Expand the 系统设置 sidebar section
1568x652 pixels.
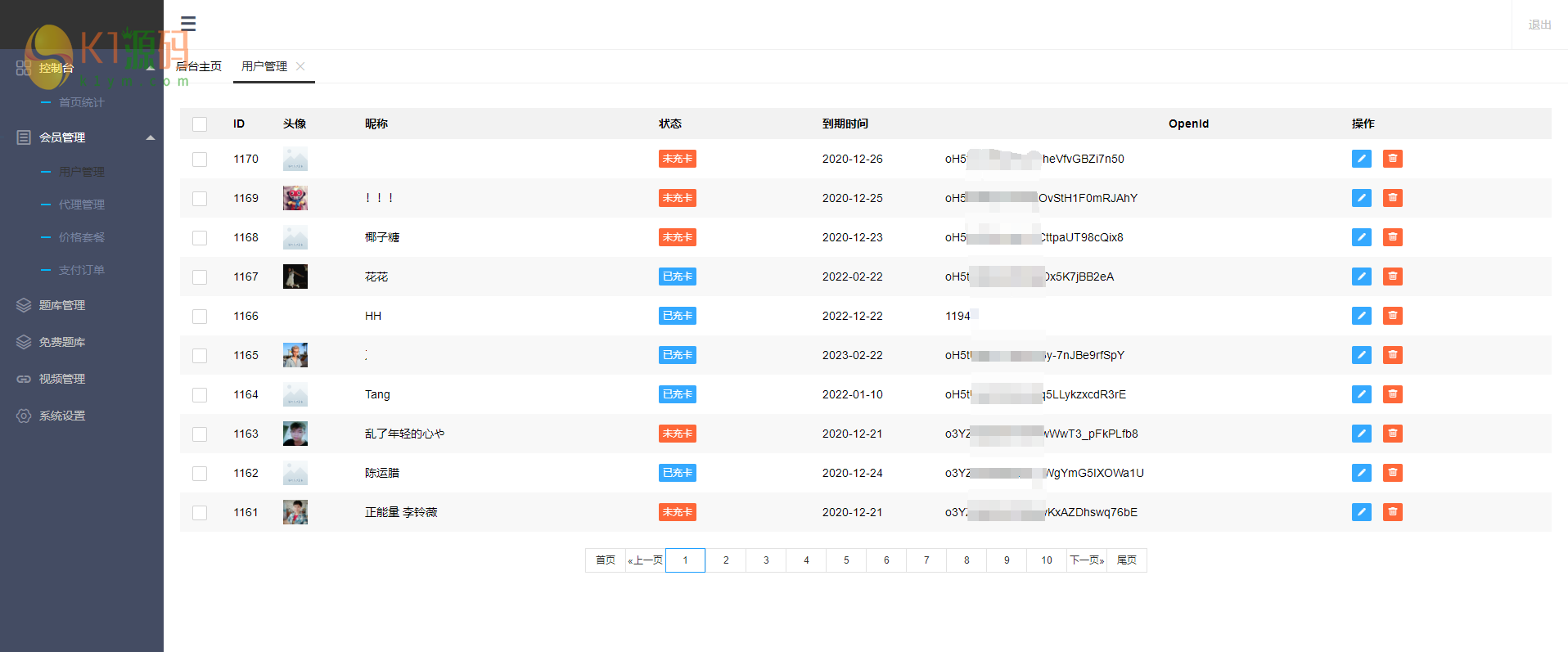click(82, 416)
